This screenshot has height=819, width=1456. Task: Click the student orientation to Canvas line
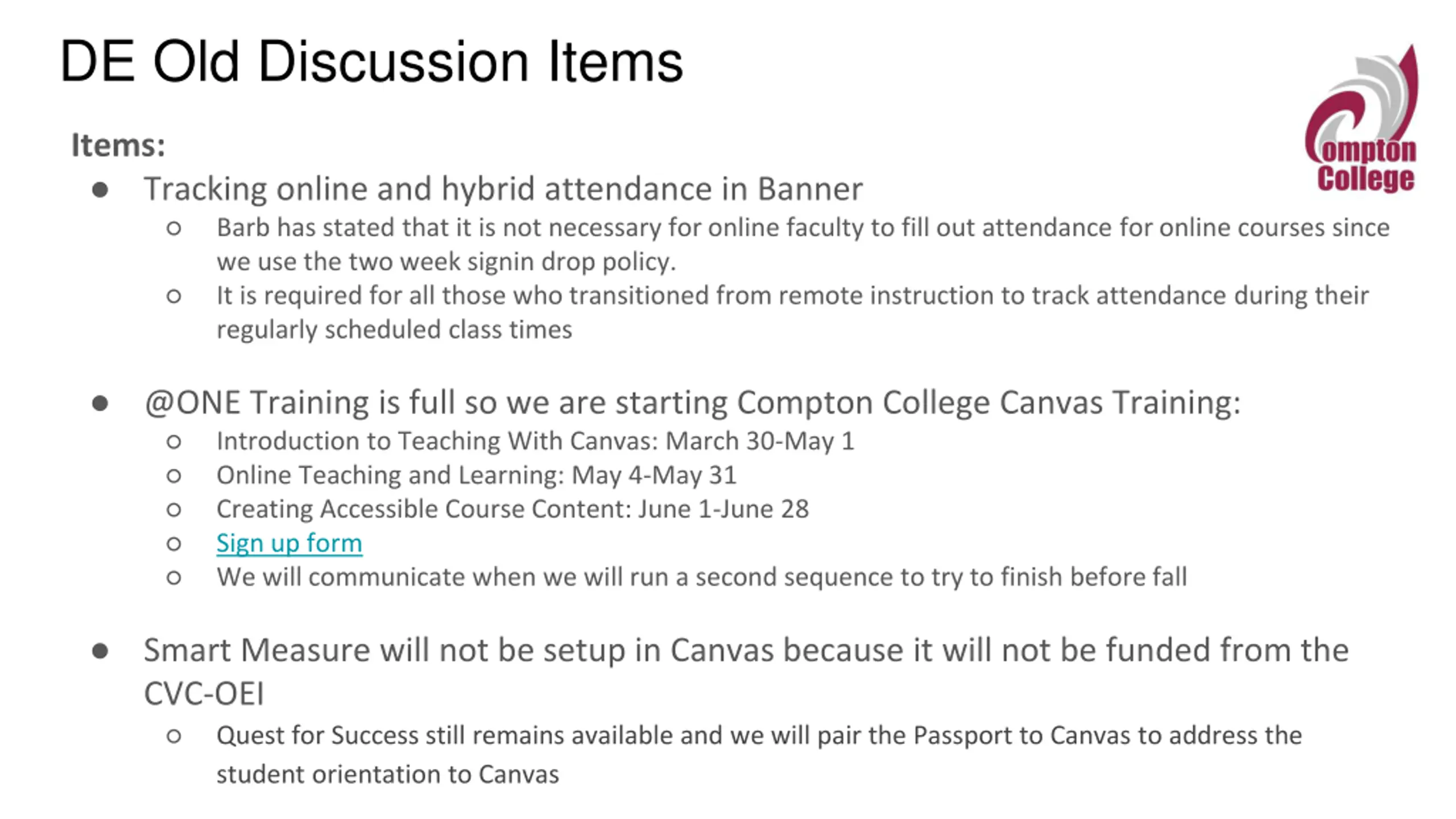pos(387,775)
